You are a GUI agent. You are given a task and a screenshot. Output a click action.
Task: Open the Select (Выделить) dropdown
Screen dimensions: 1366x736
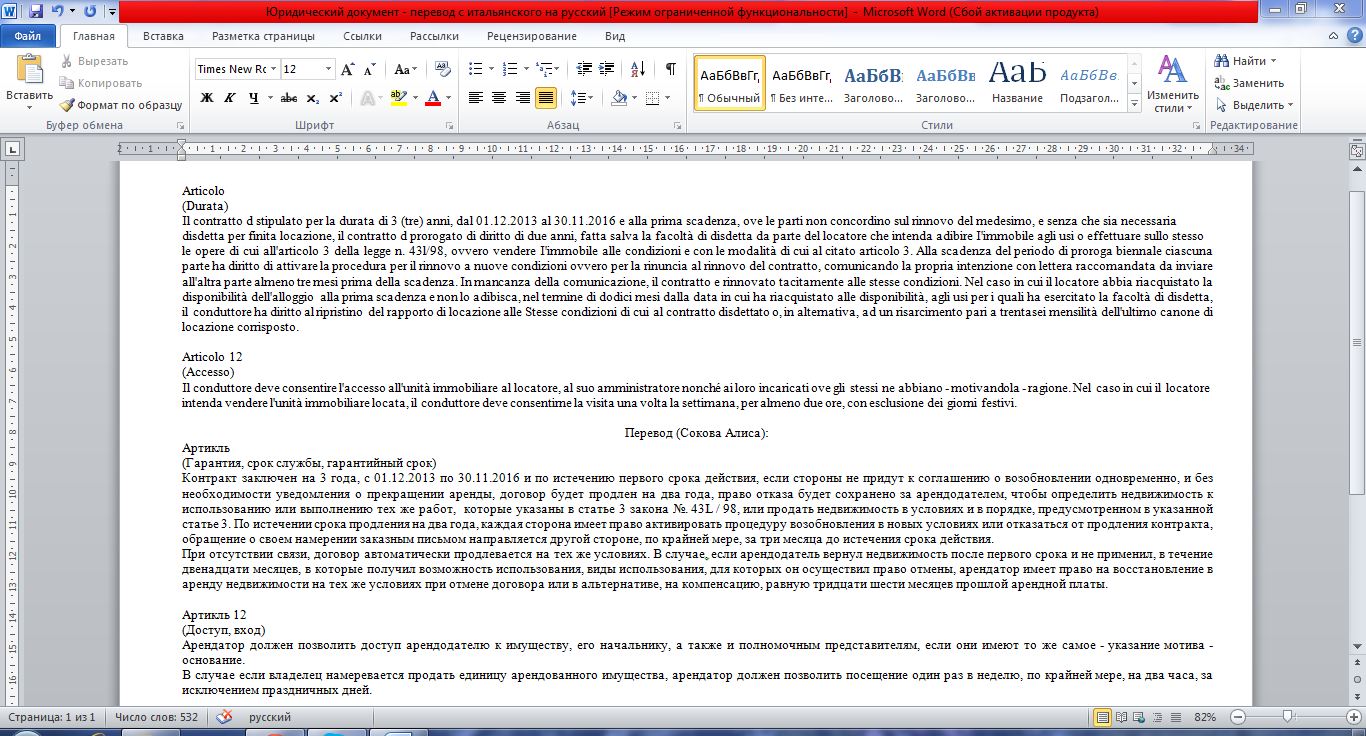[1254, 105]
